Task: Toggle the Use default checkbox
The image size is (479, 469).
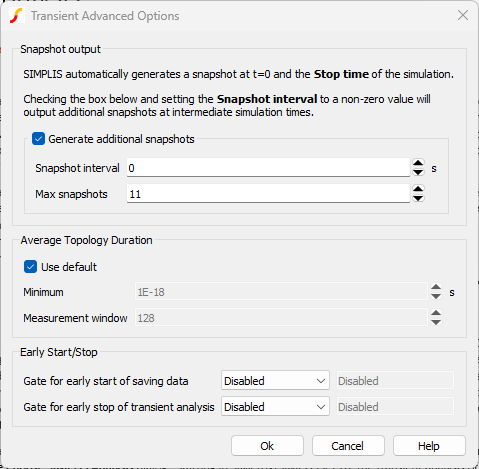Action: point(30,267)
